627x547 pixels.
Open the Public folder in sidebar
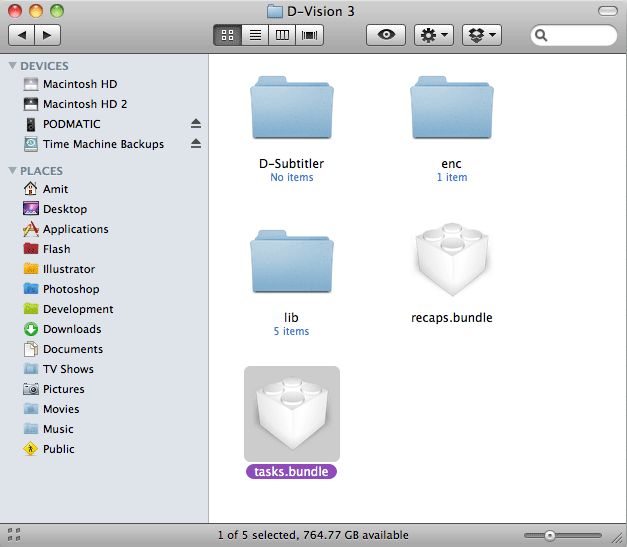coord(104,449)
